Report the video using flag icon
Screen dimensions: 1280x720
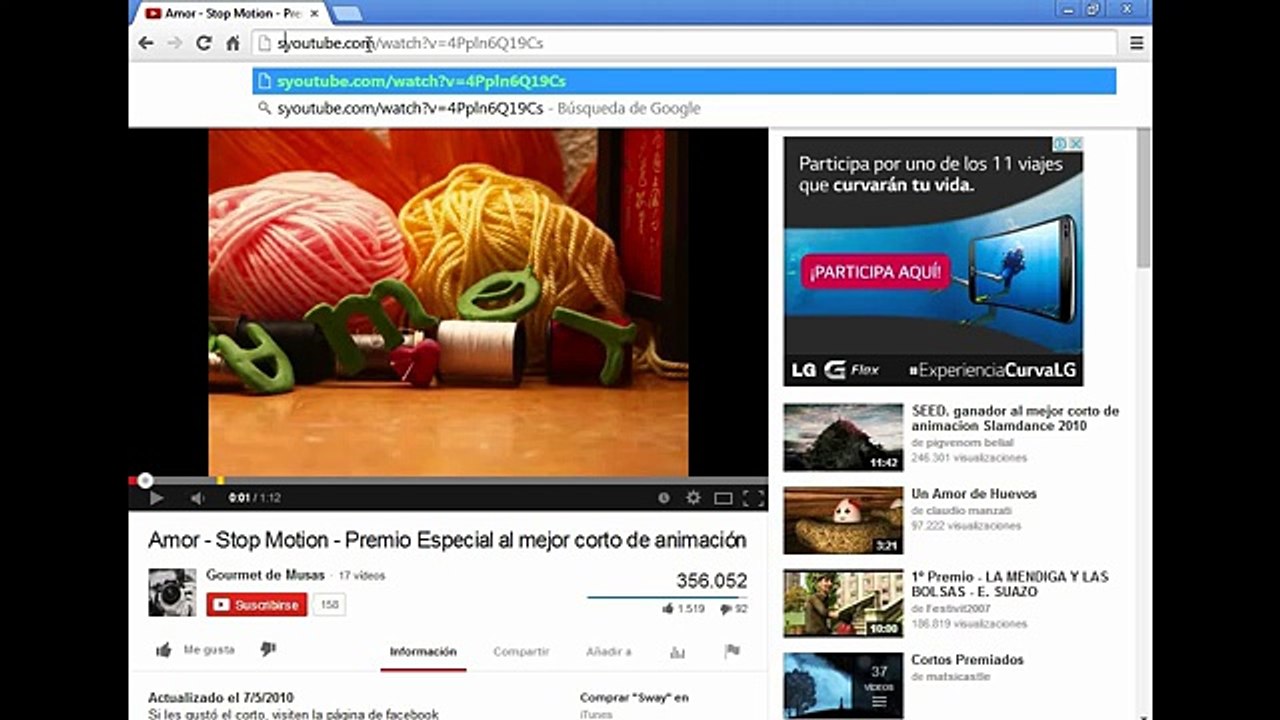click(x=732, y=651)
